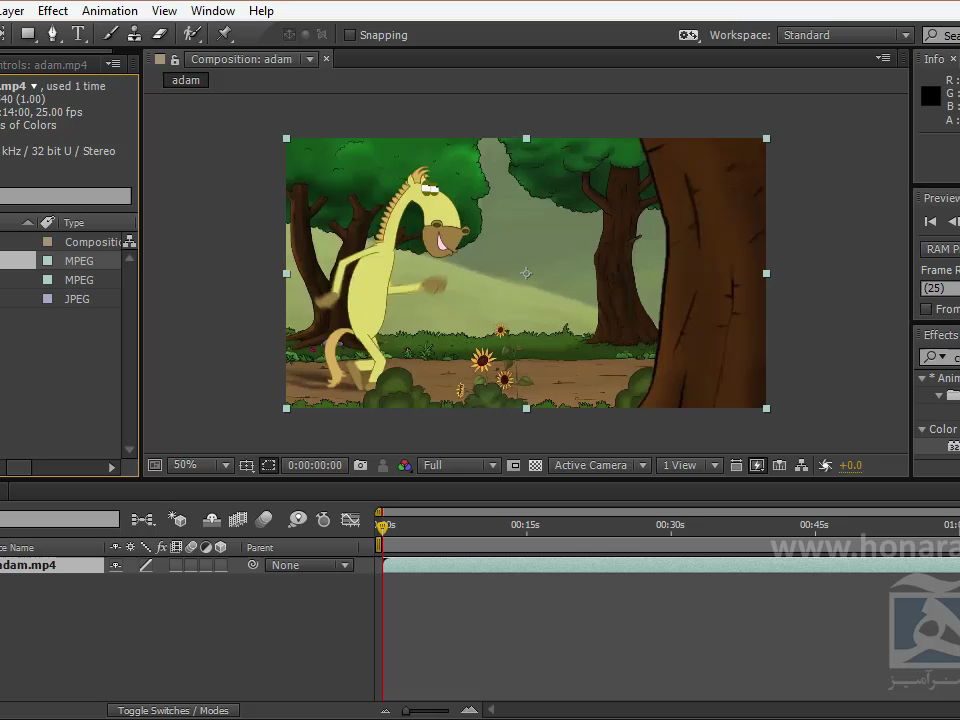
Task: Select the Brush tool
Action: coord(111,34)
